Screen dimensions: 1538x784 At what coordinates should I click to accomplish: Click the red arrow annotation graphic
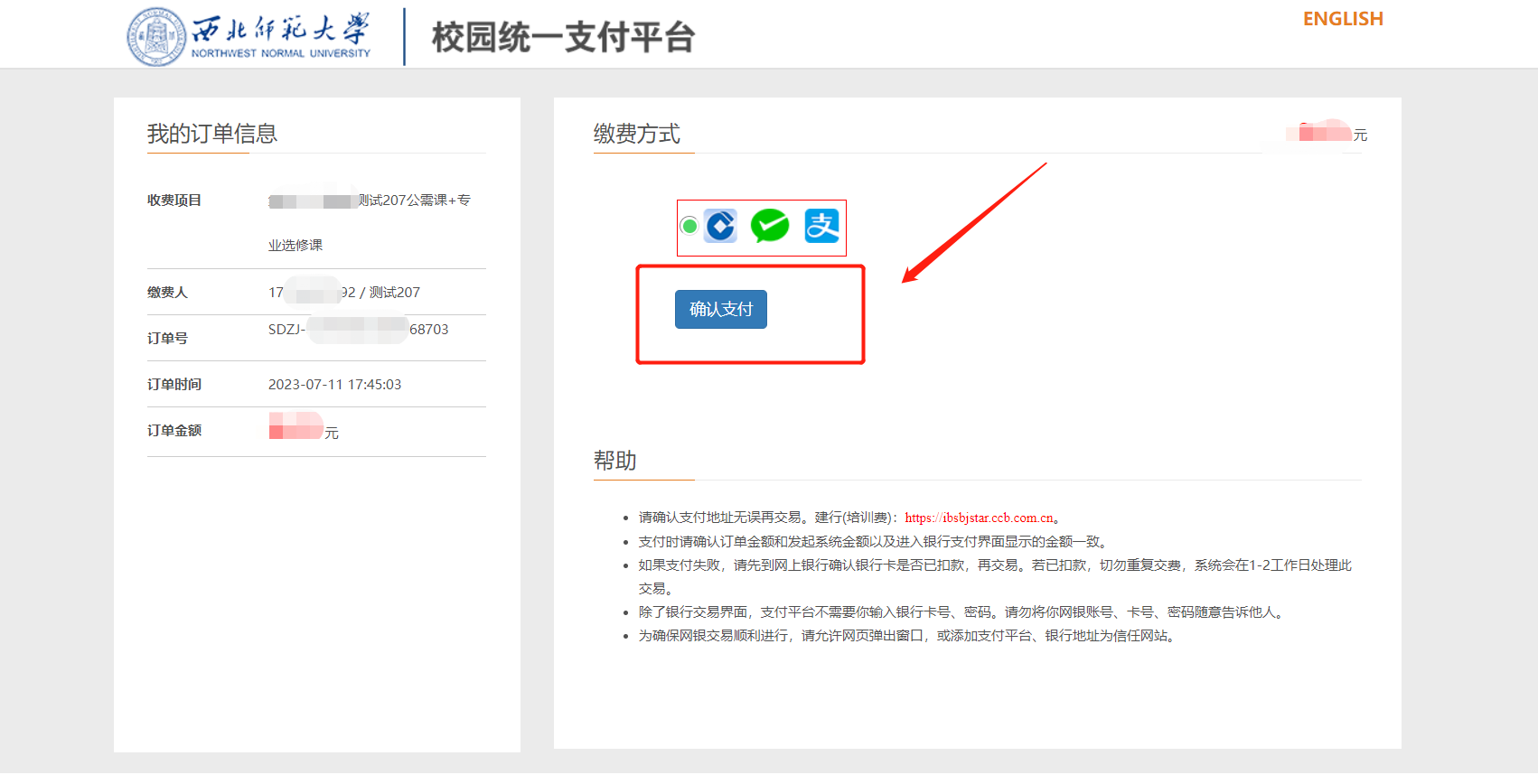pos(974,222)
